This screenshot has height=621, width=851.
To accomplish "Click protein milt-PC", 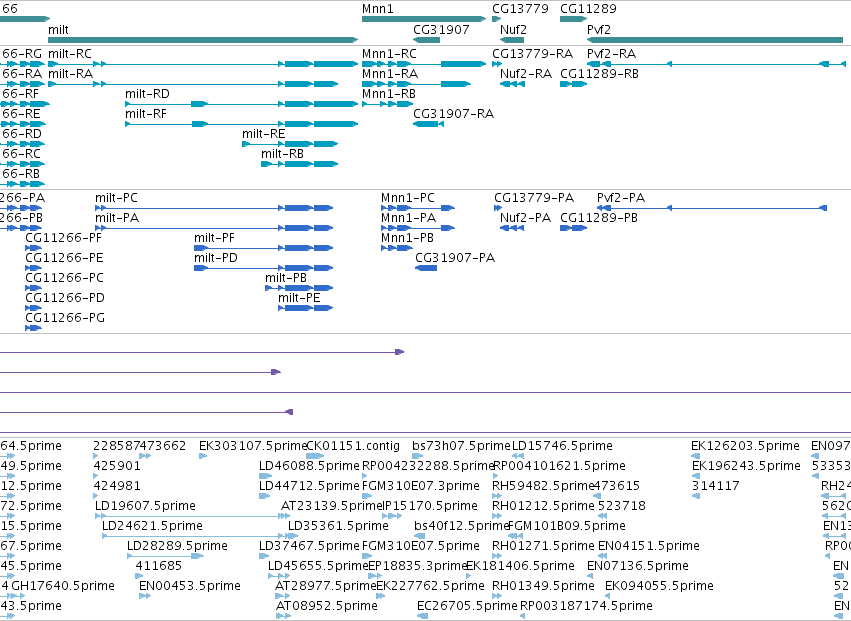I will 116,198.
